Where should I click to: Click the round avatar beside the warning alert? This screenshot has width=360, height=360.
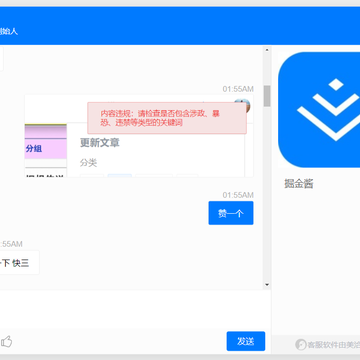[242, 106]
